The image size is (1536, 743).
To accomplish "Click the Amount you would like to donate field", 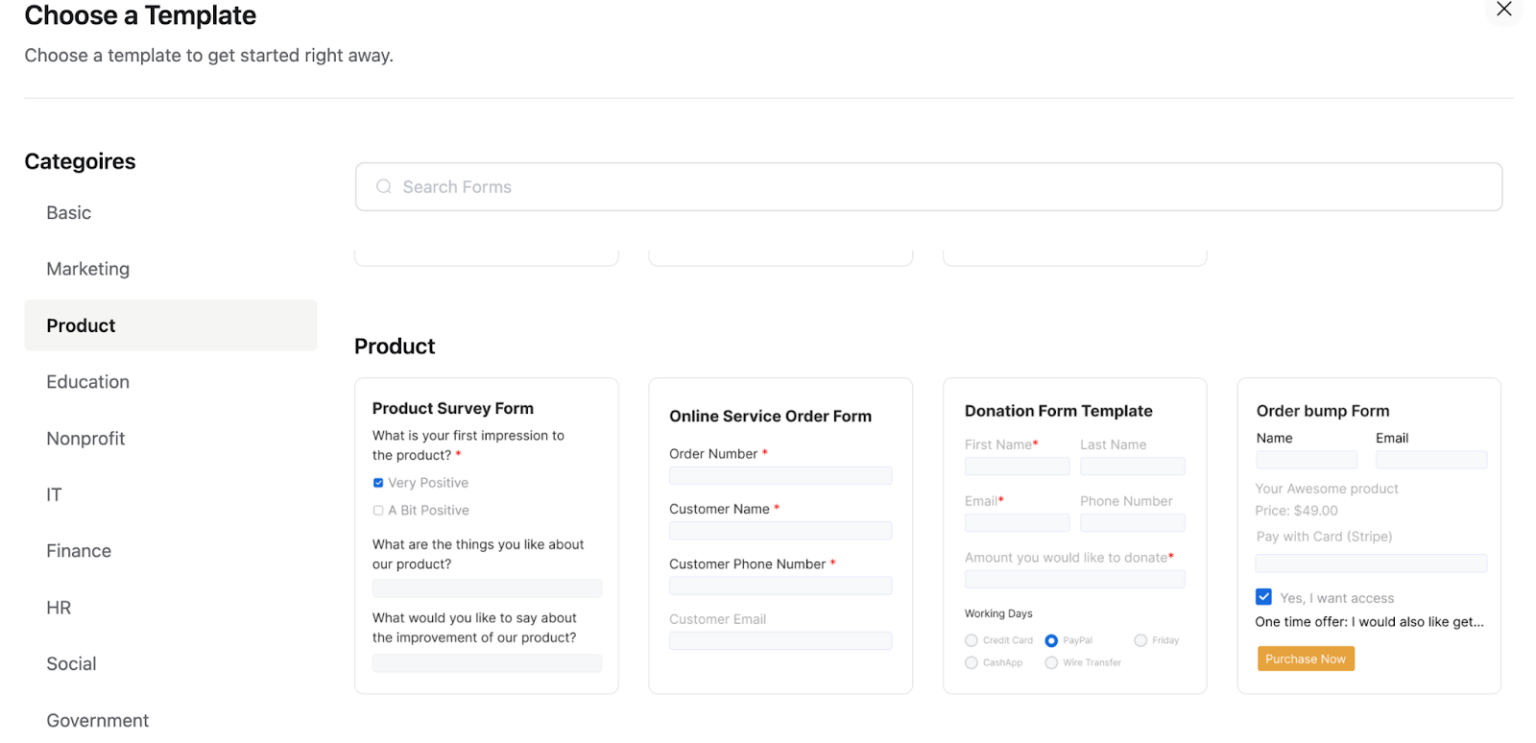I will click(x=1075, y=579).
